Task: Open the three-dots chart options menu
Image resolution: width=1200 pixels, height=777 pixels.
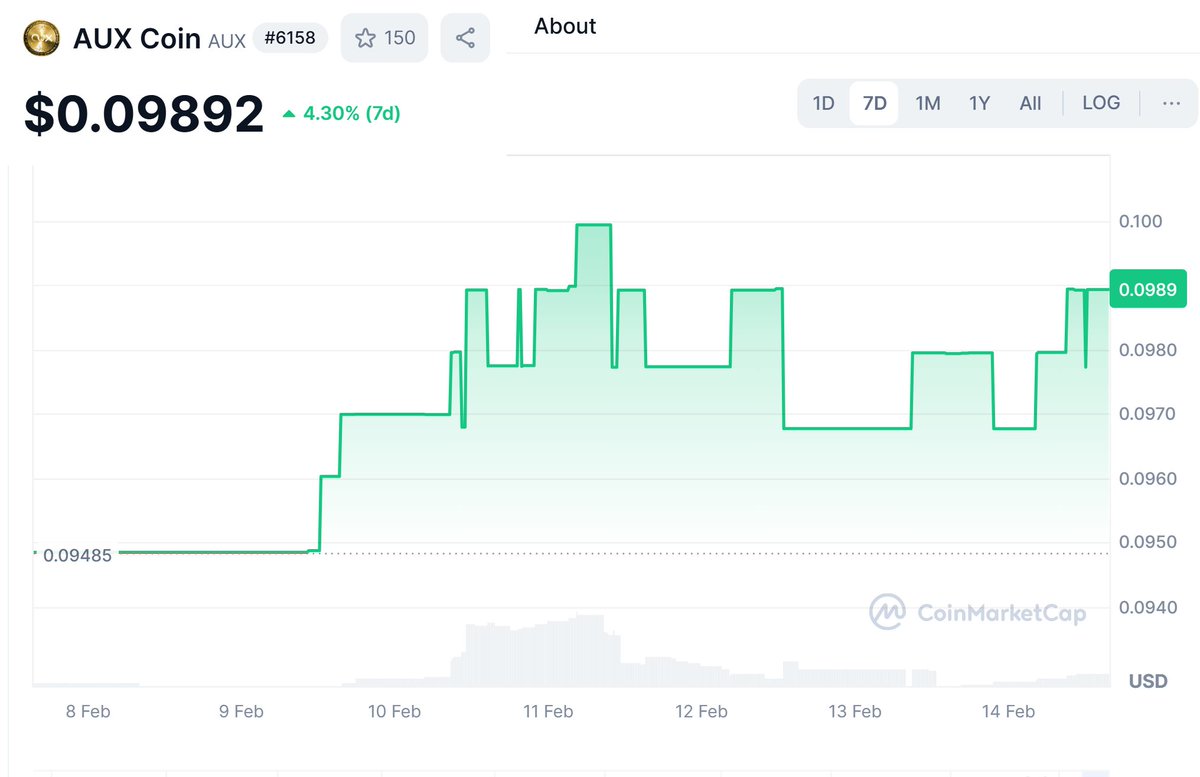Action: [x=1172, y=103]
